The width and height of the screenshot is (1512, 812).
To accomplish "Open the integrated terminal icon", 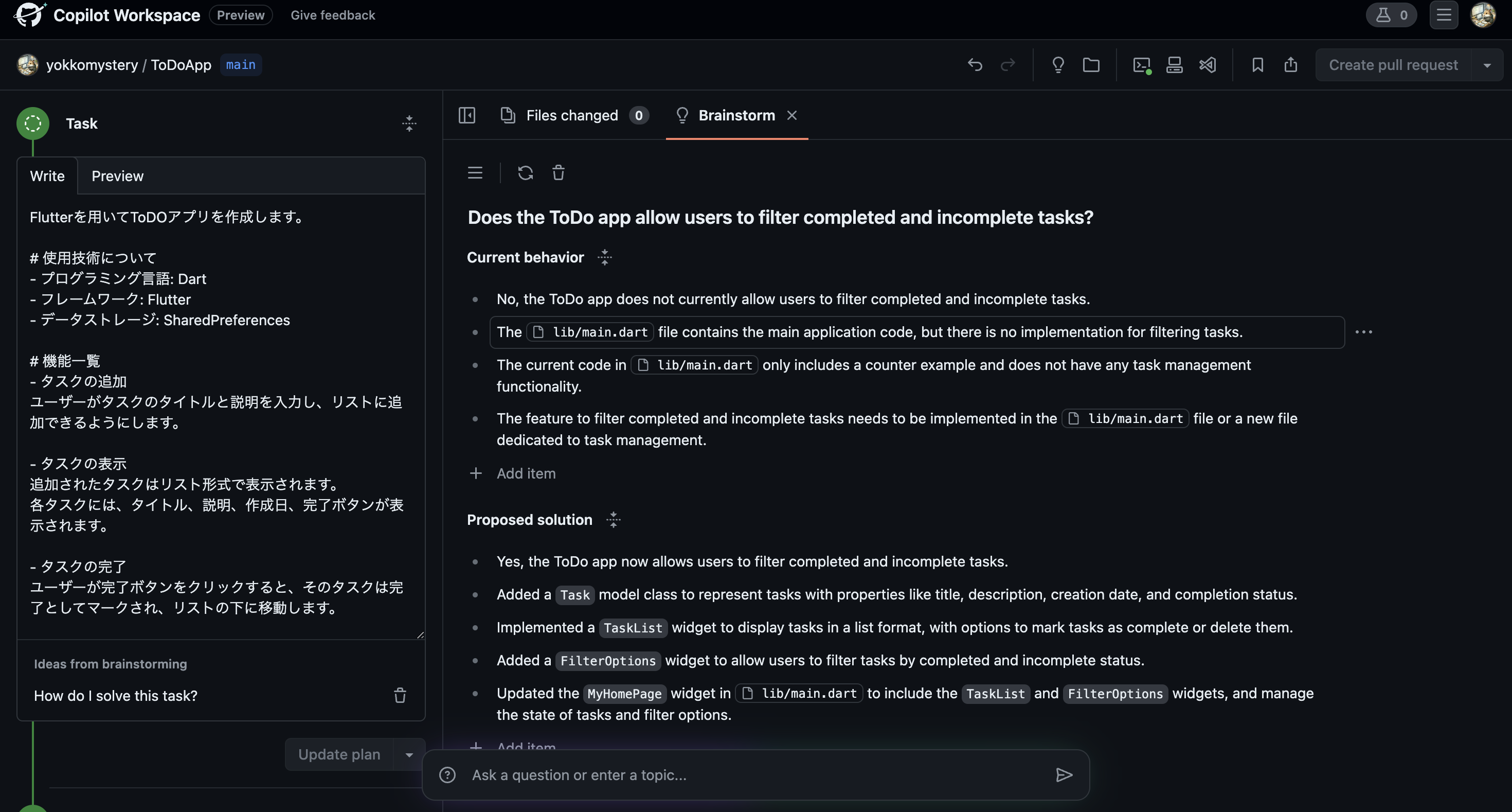I will 1141,65.
